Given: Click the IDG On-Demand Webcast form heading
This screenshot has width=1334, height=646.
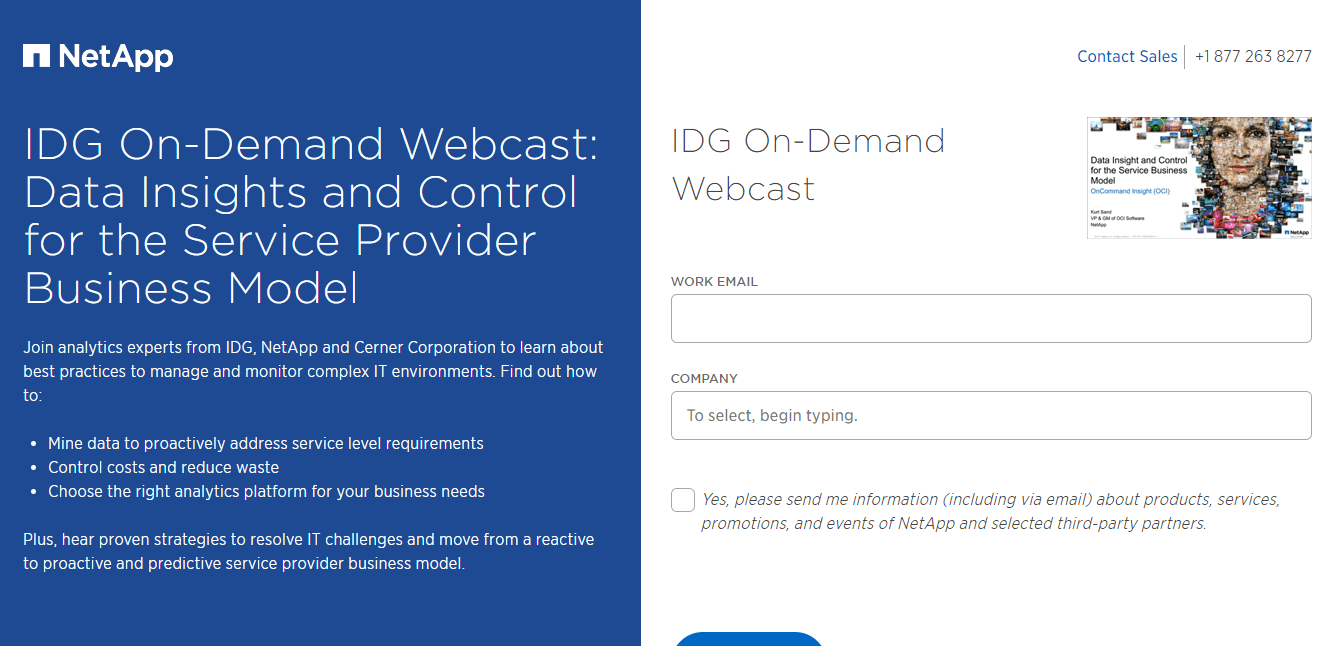Looking at the screenshot, I should [x=808, y=165].
